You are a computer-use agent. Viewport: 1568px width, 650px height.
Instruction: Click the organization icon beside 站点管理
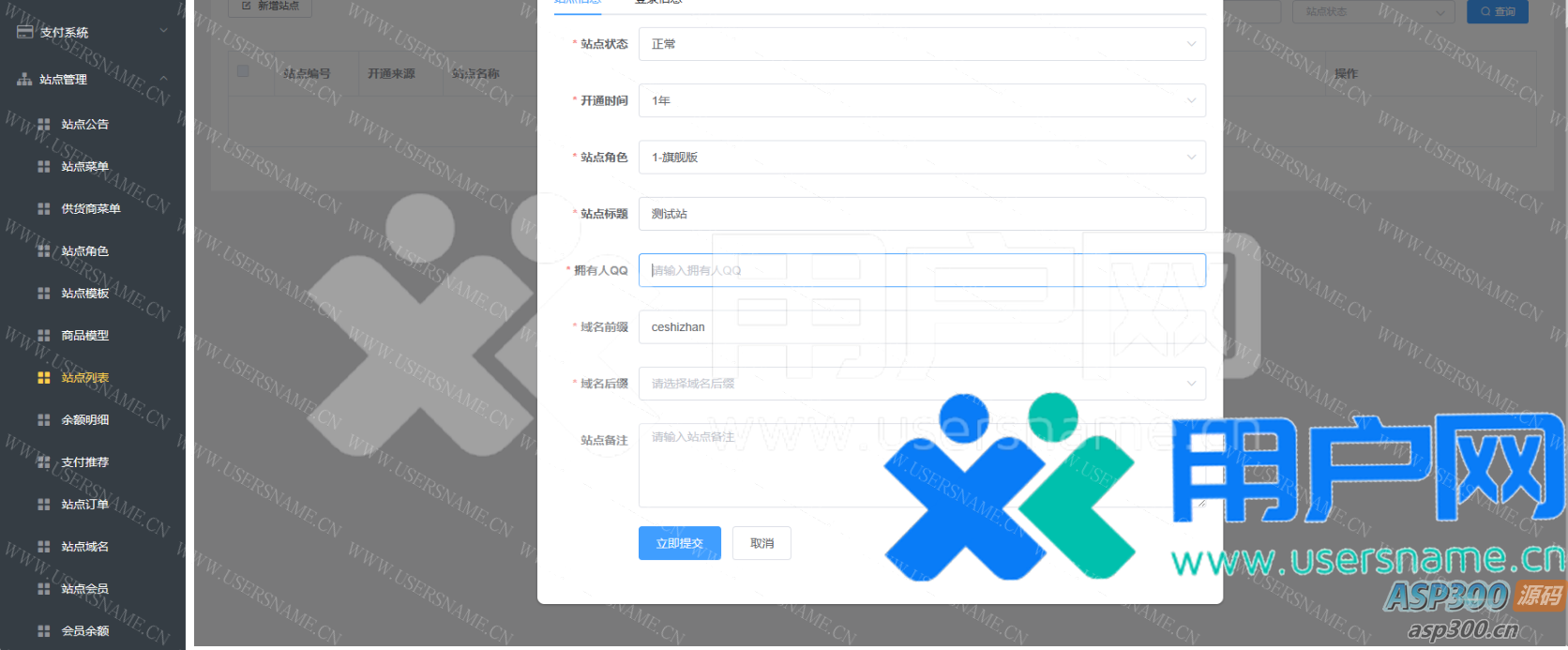coord(24,80)
